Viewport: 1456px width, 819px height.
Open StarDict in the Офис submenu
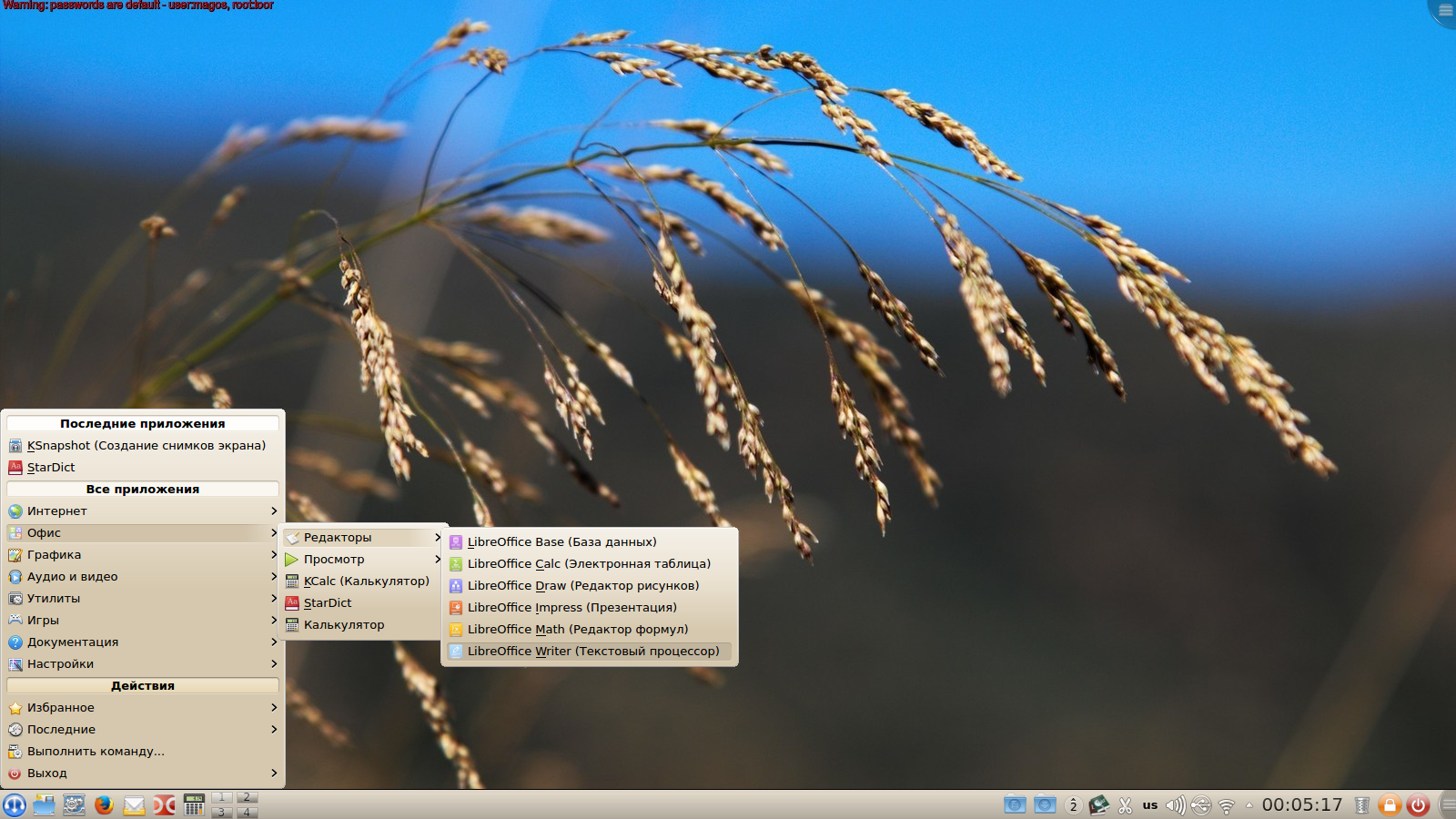[x=363, y=603]
